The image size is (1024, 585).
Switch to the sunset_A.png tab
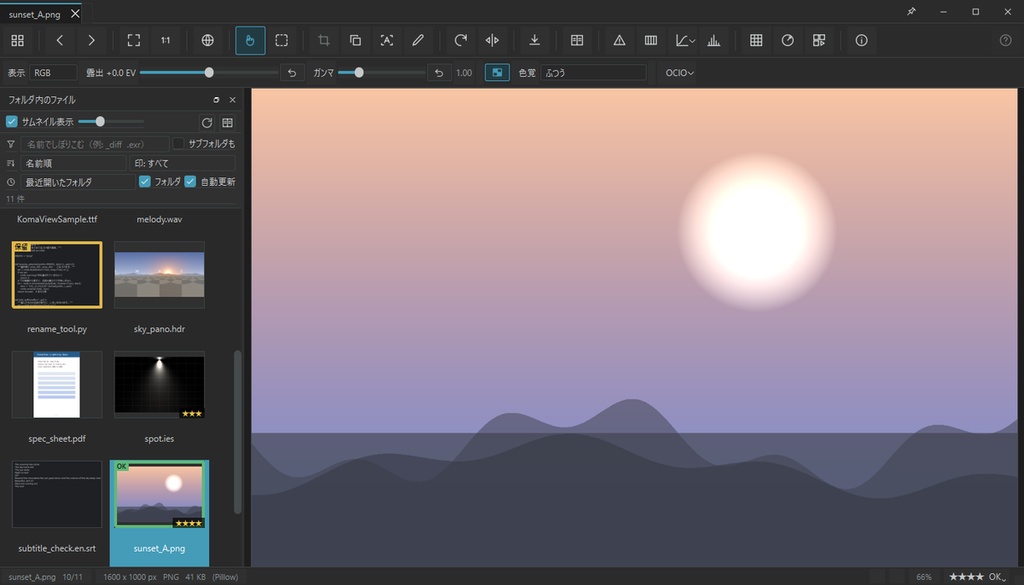click(x=35, y=14)
